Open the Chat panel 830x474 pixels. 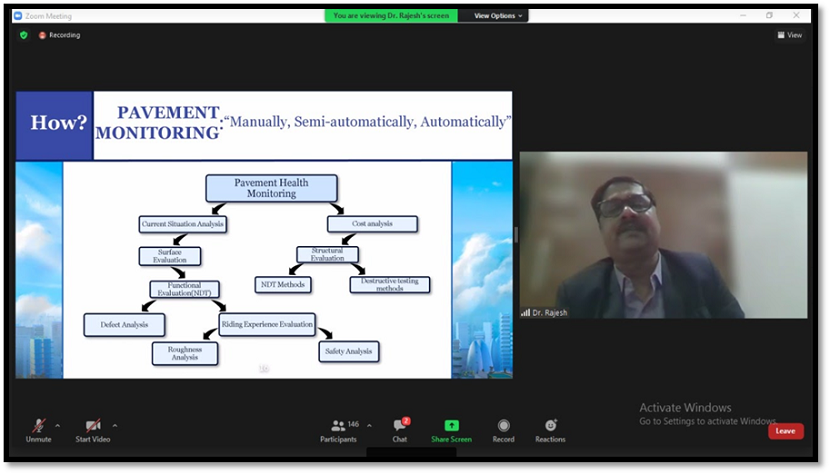tap(399, 428)
